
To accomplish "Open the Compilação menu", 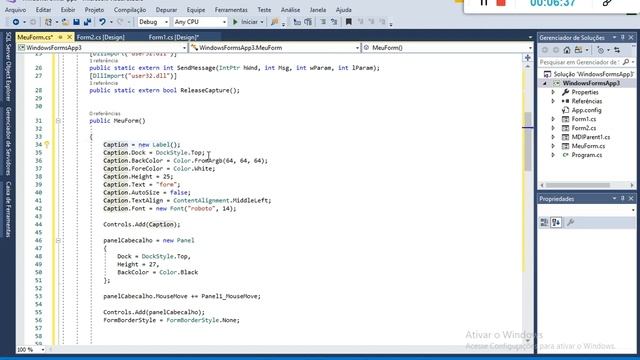I will pyautogui.click(x=130, y=10).
